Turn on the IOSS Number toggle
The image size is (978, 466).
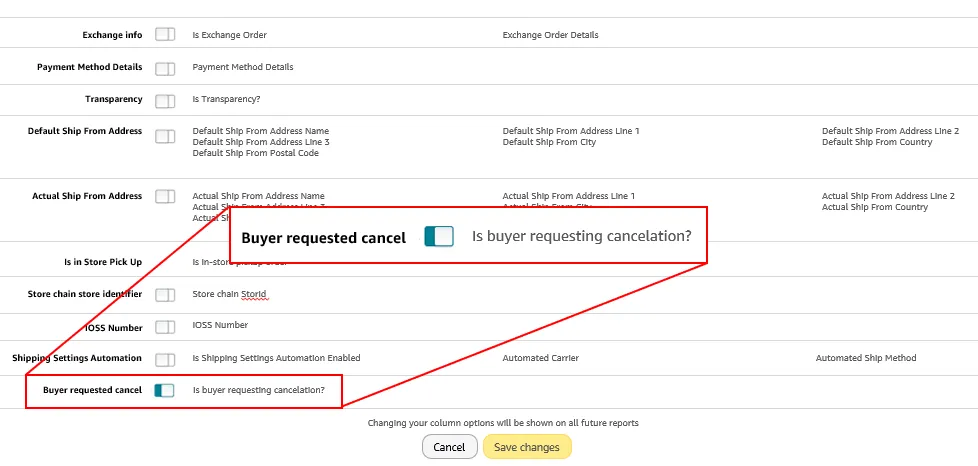click(x=165, y=327)
